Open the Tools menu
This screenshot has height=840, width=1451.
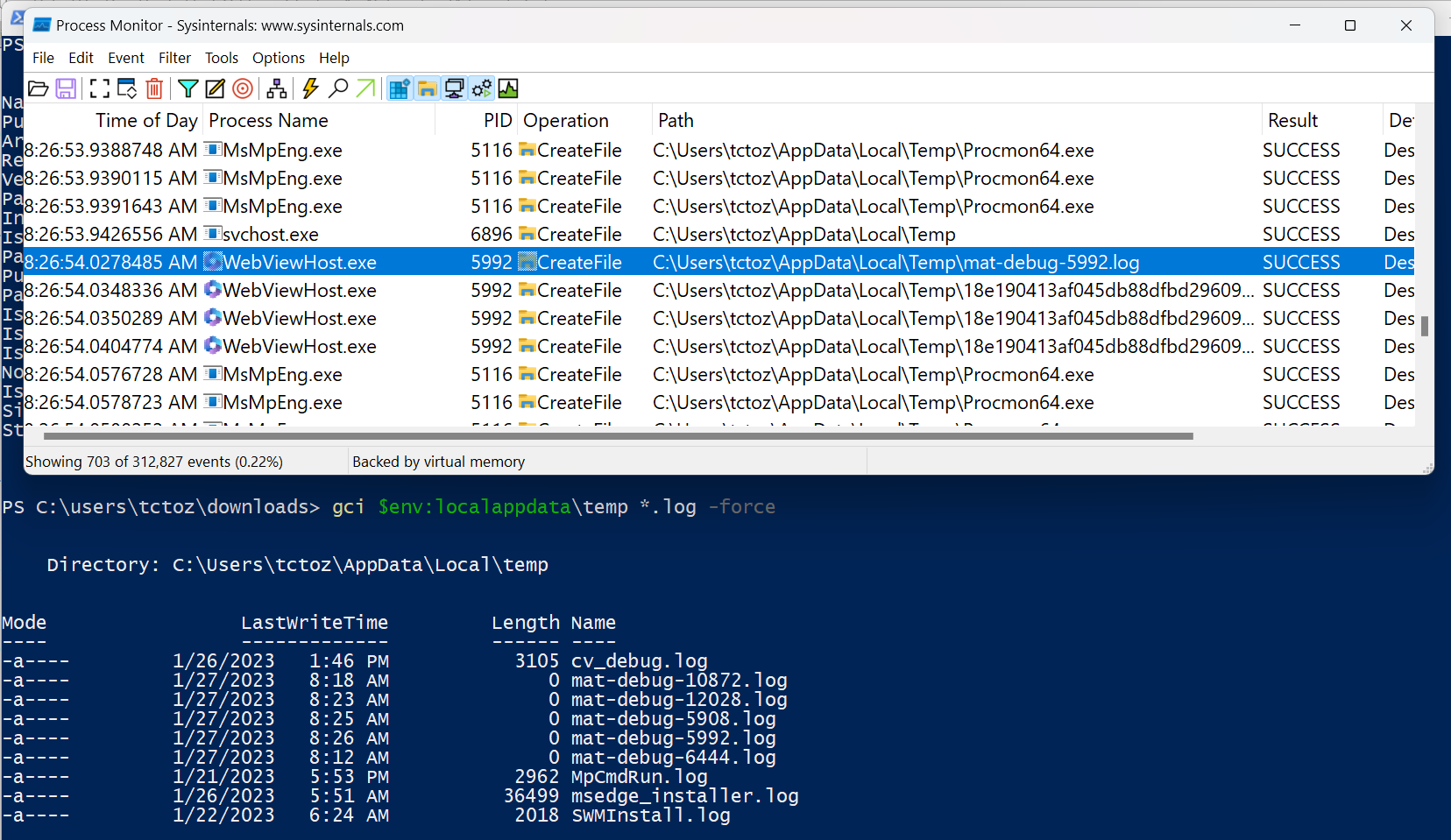[222, 58]
